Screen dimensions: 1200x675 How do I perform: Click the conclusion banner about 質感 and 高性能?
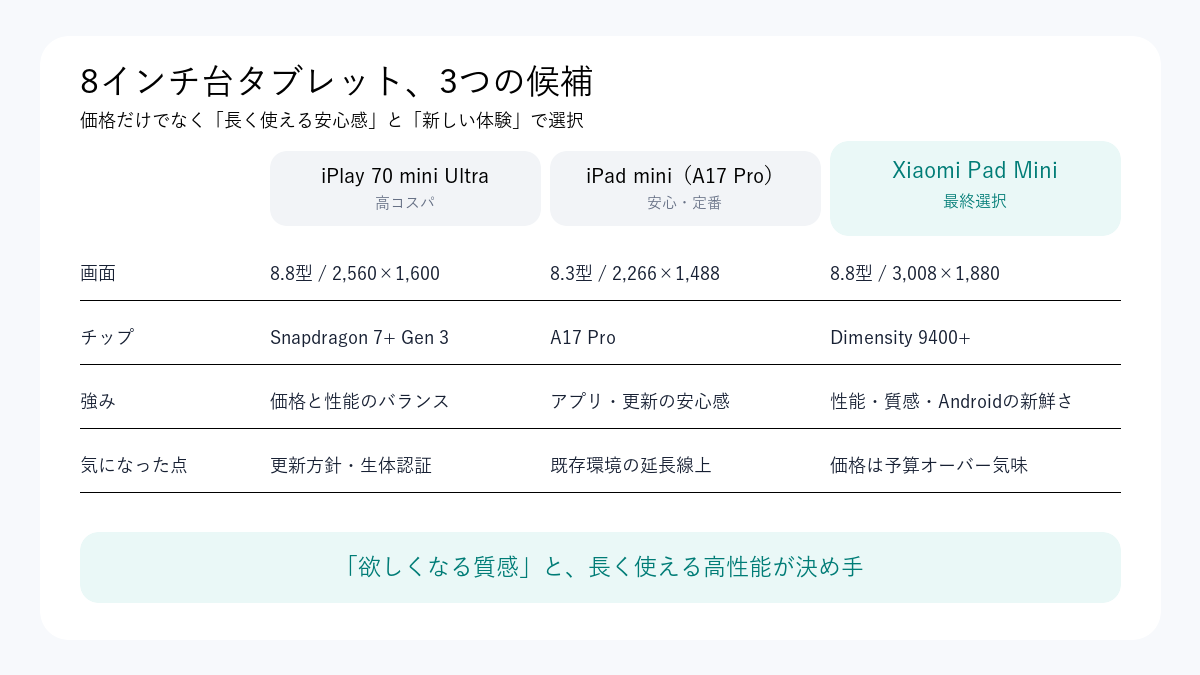click(600, 567)
